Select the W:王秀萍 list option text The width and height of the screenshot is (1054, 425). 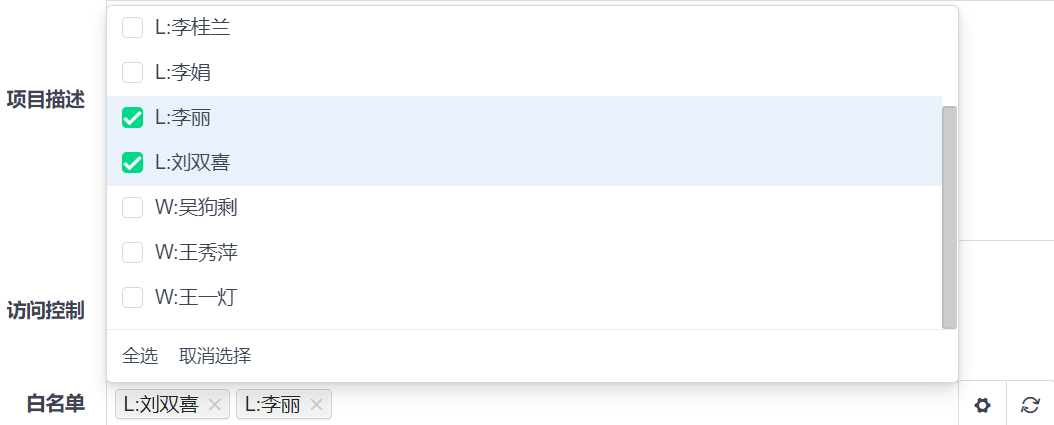coord(196,253)
